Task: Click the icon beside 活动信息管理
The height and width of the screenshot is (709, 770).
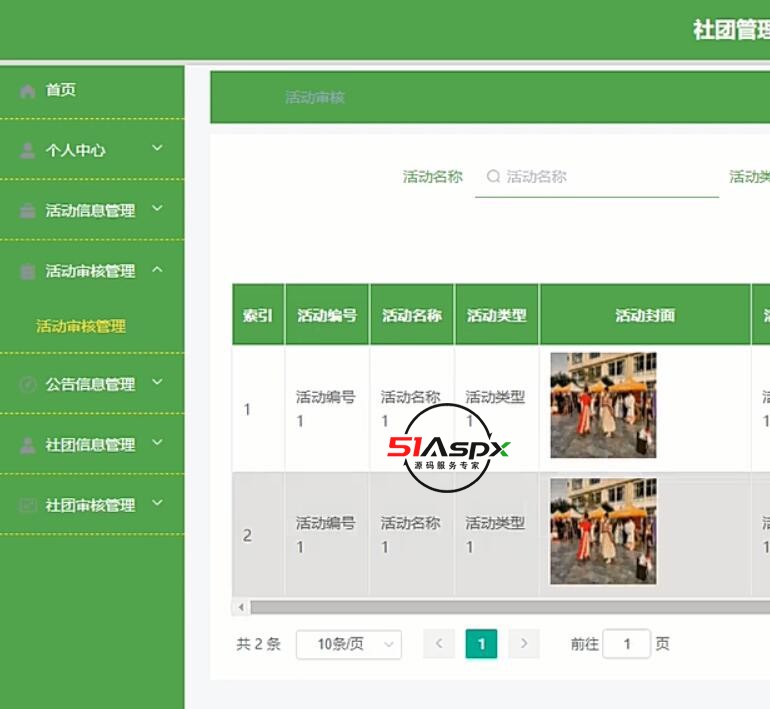Action: (28, 211)
